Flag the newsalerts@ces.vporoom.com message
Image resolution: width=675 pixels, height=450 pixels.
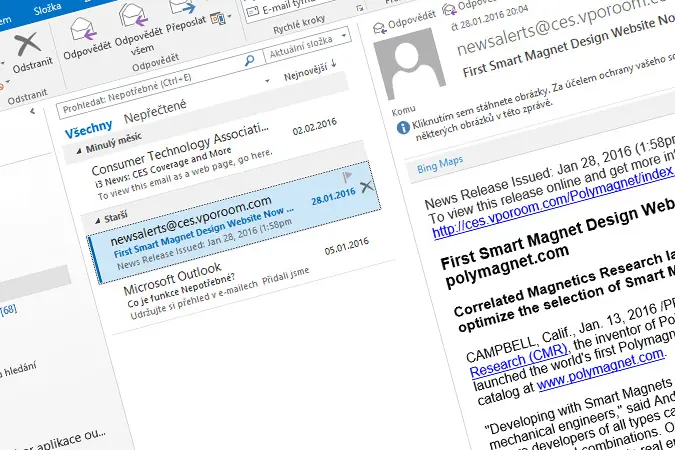[347, 176]
